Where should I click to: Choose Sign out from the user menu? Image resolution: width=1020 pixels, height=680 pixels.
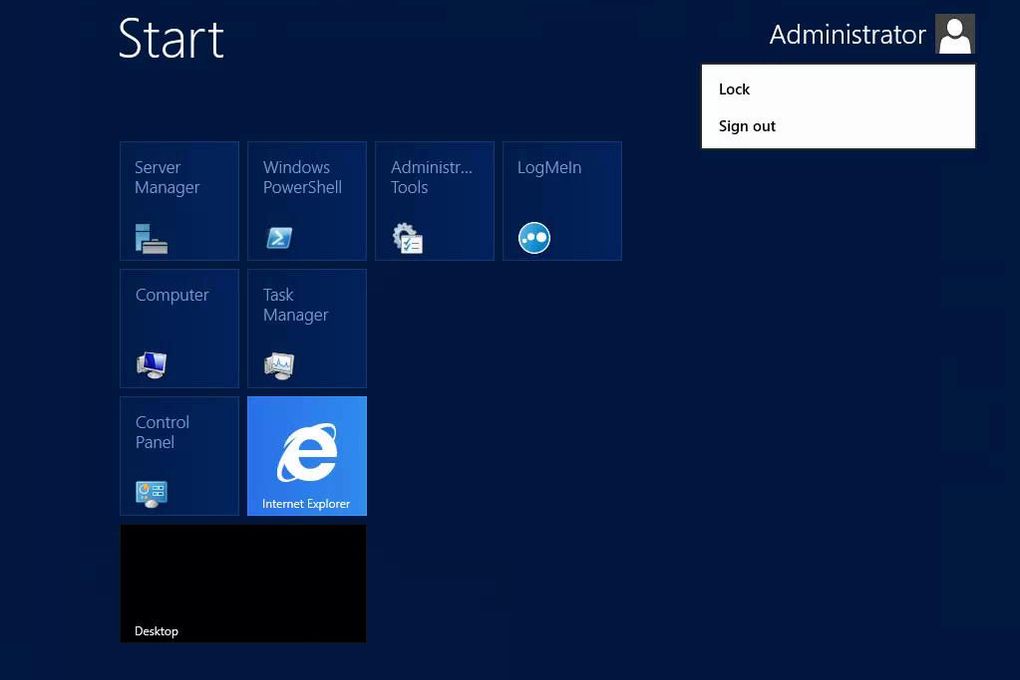coord(838,126)
